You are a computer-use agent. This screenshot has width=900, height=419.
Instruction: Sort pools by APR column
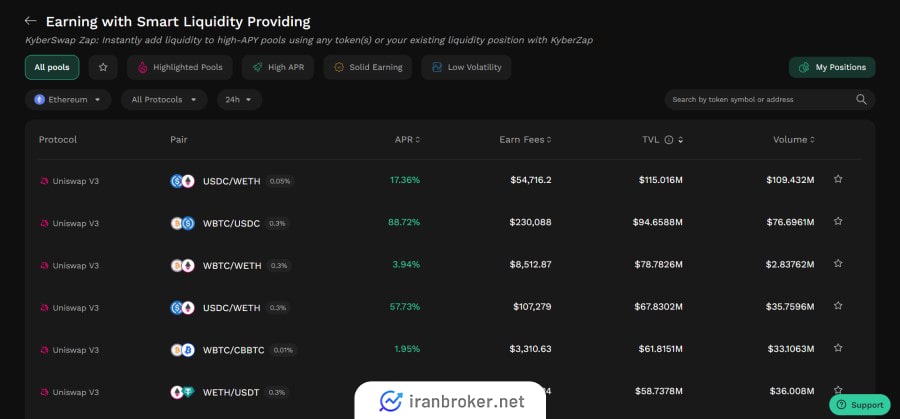point(407,140)
